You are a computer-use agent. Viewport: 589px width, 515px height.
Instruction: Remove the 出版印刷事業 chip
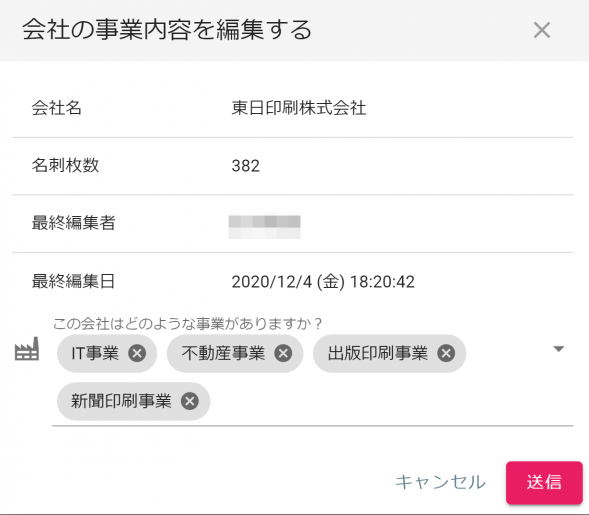(446, 353)
